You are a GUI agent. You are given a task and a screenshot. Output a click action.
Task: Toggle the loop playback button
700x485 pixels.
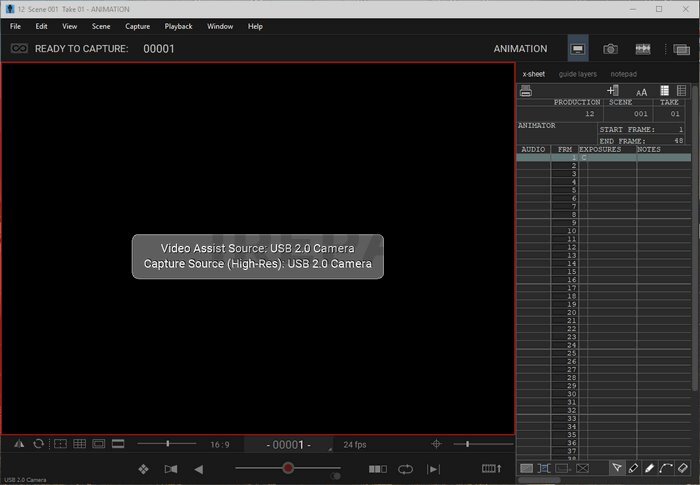point(405,468)
